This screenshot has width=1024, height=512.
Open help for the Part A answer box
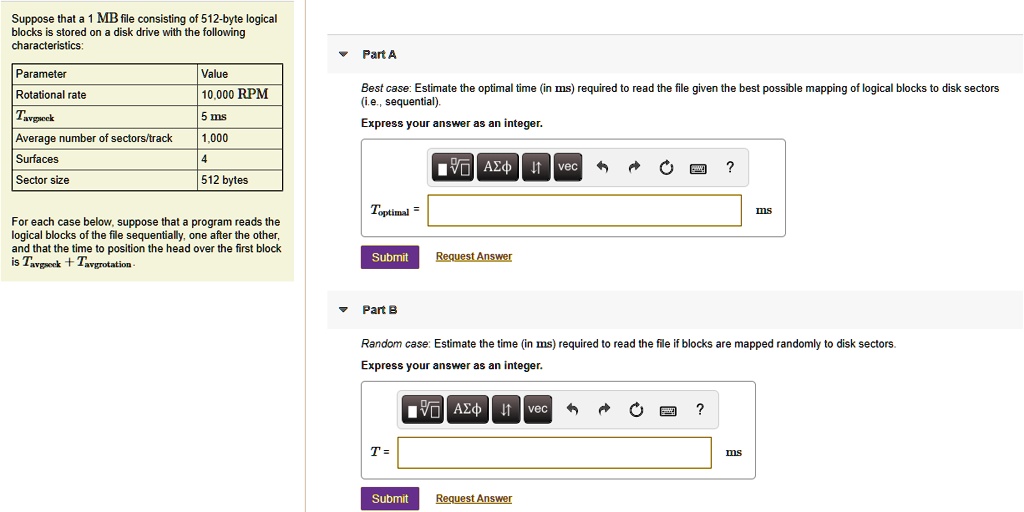[x=730, y=168]
